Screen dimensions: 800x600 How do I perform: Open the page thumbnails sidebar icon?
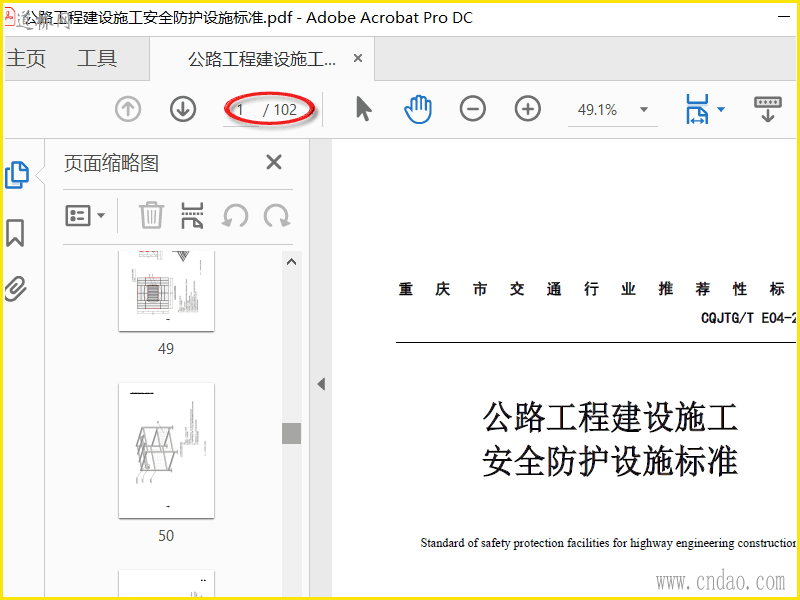click(17, 175)
